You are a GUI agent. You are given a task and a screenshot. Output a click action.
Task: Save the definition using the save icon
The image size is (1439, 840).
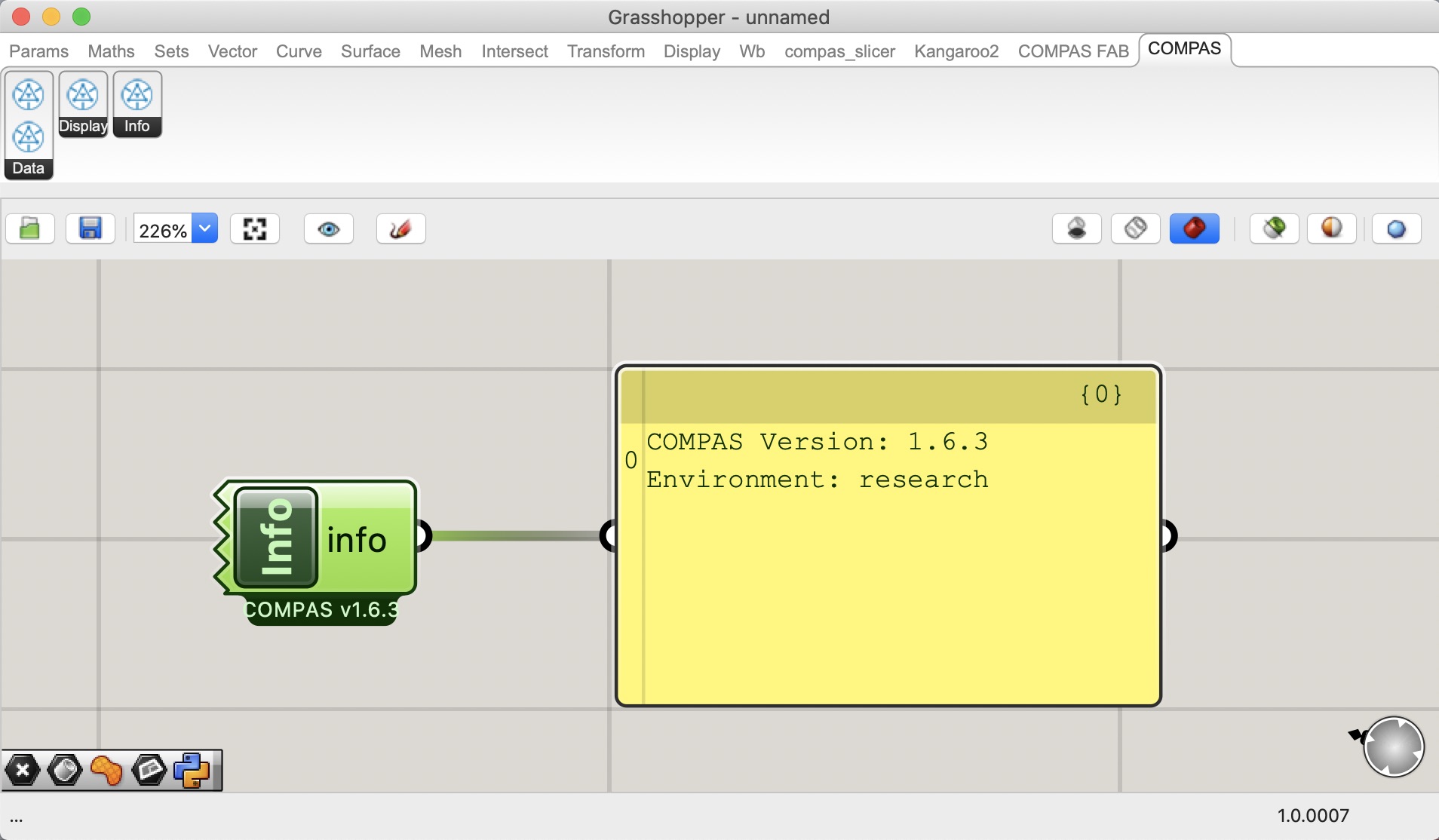click(91, 228)
